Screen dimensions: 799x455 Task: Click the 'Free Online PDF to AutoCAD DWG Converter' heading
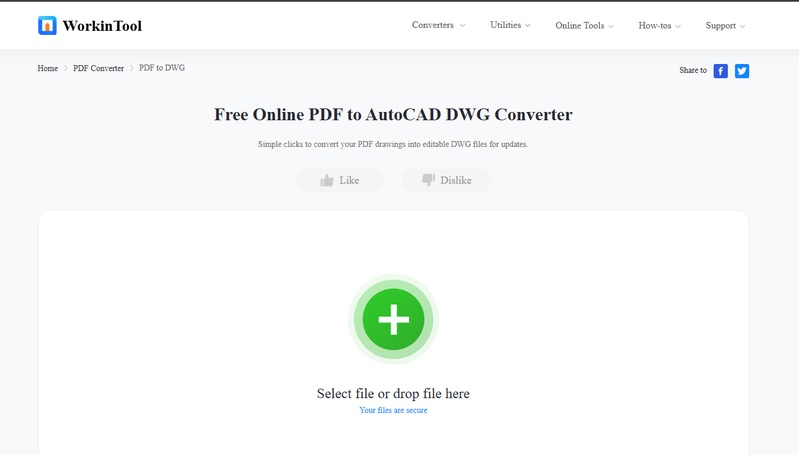pos(393,115)
